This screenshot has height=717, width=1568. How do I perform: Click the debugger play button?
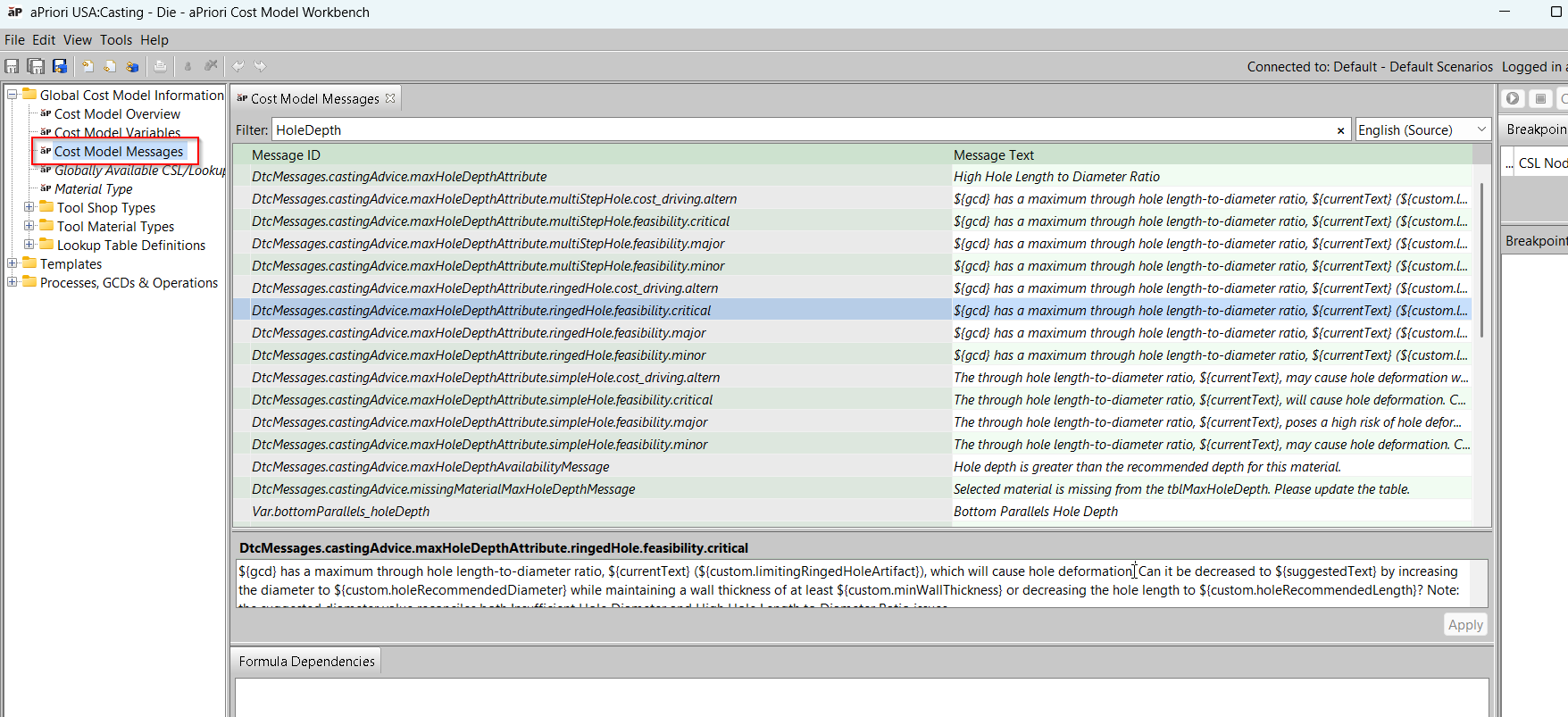1513,98
